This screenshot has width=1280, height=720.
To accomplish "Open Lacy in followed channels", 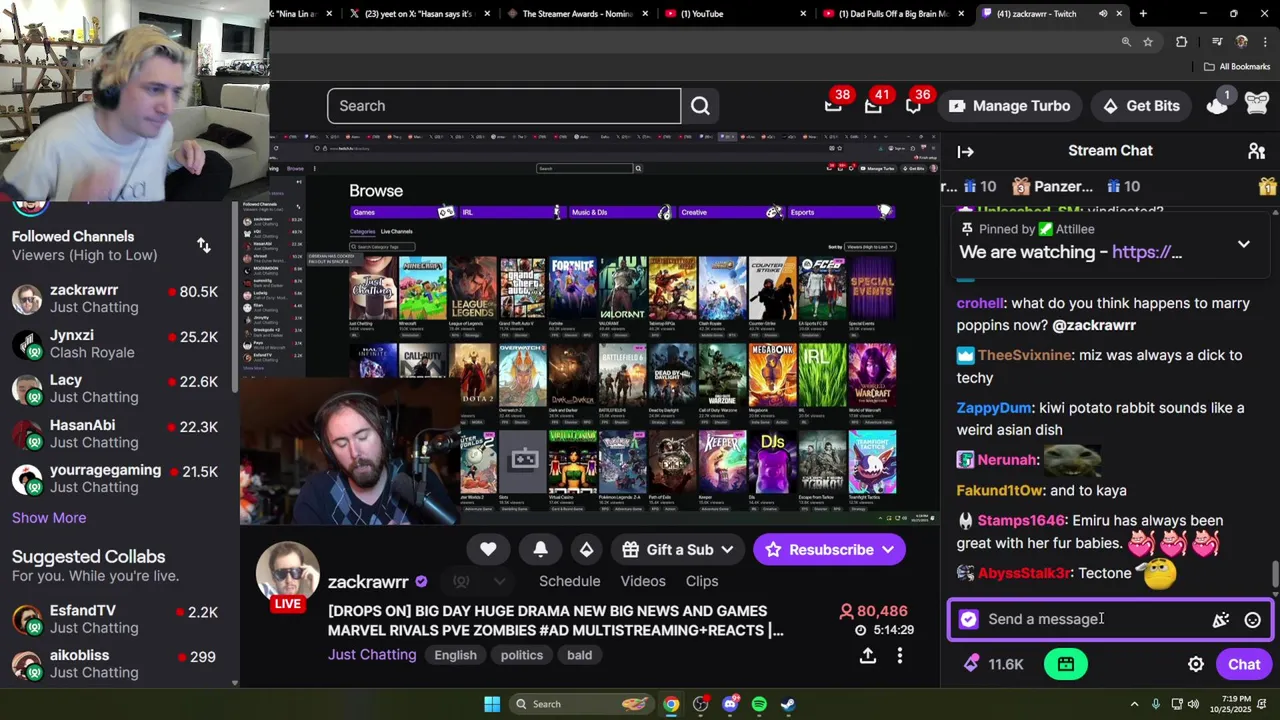I will pos(118,389).
